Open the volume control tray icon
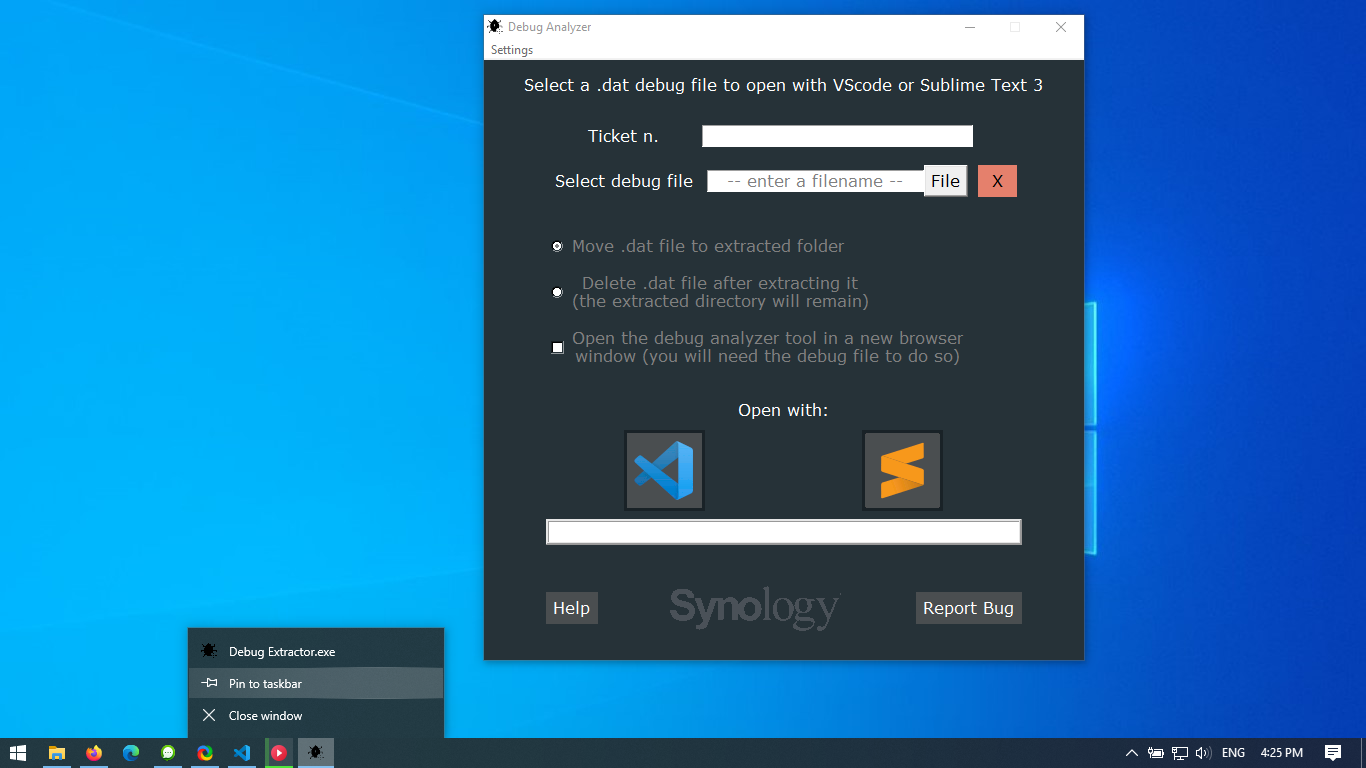 (x=1203, y=753)
